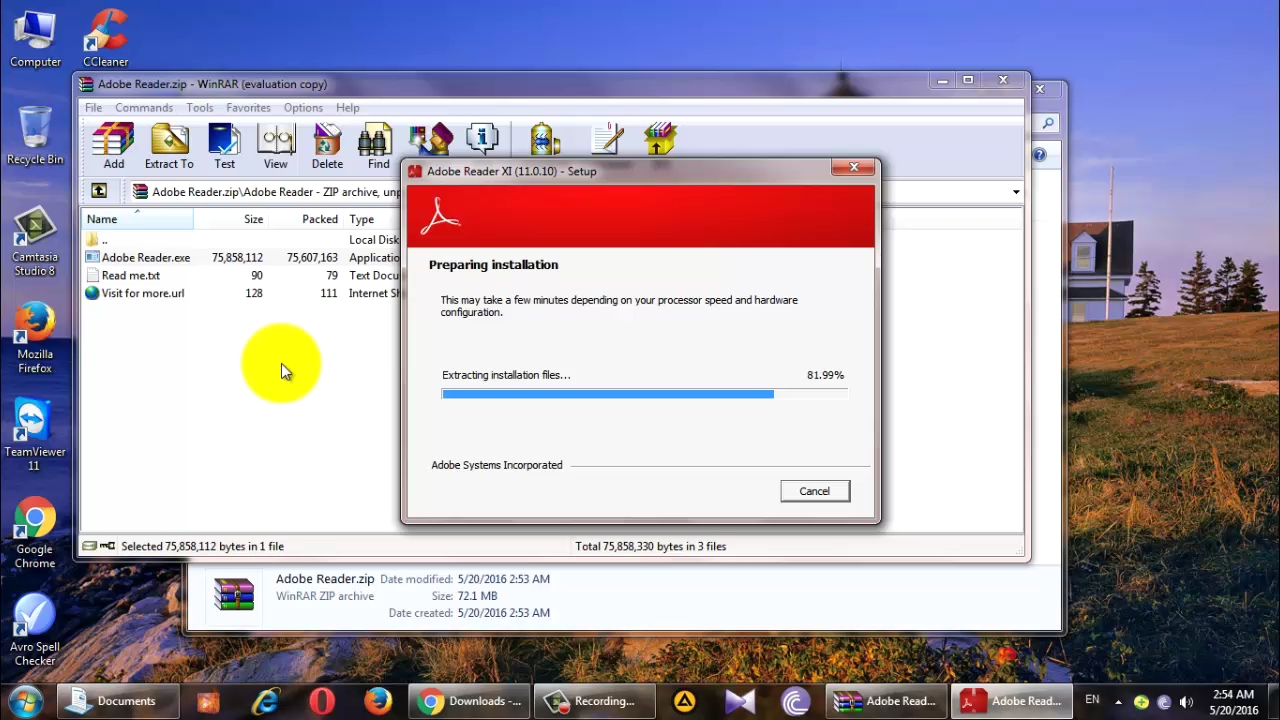Open the File menu in WinRAR

coord(93,108)
